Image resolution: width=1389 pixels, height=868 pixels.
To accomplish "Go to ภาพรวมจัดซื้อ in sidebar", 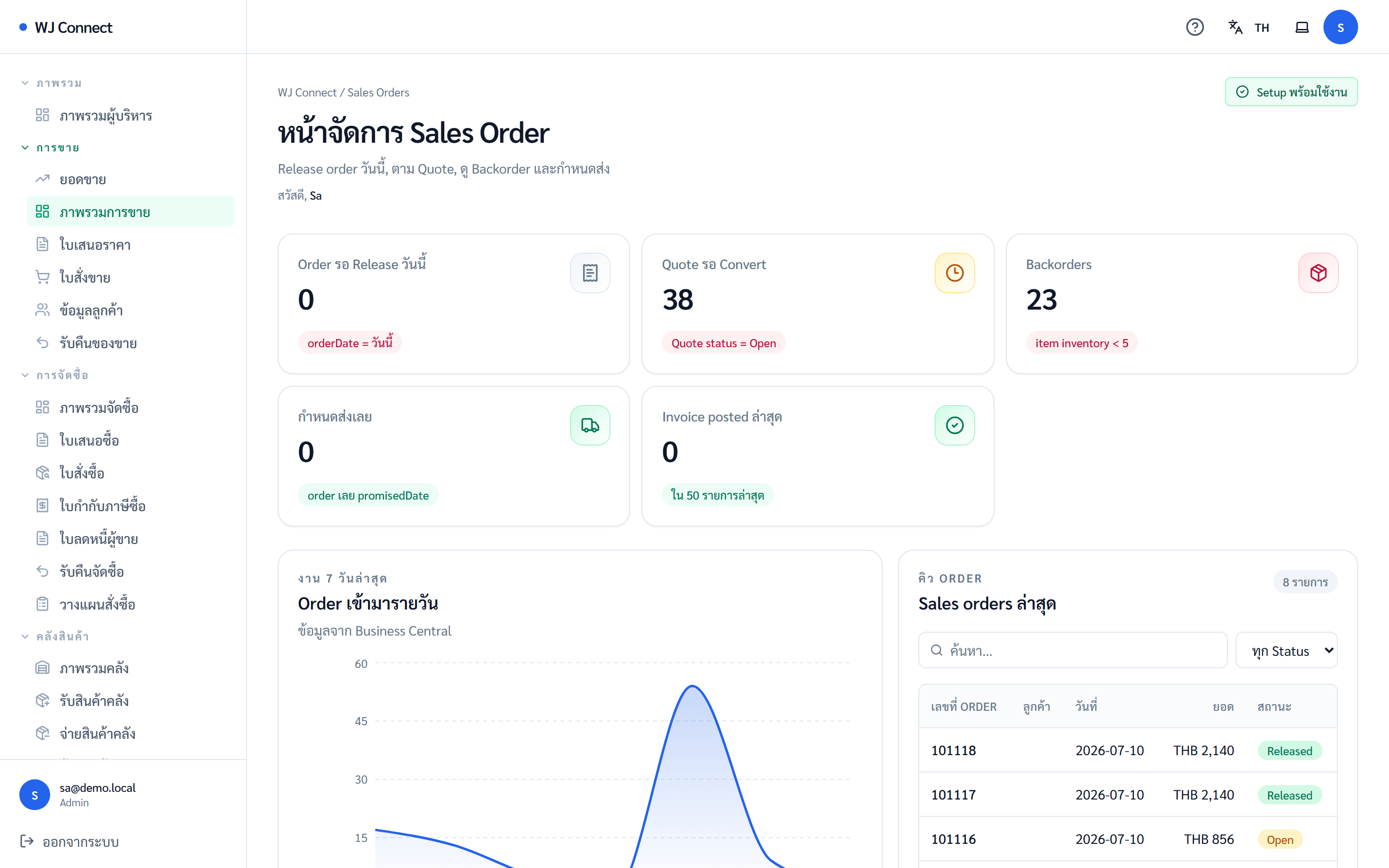I will (x=130, y=407).
